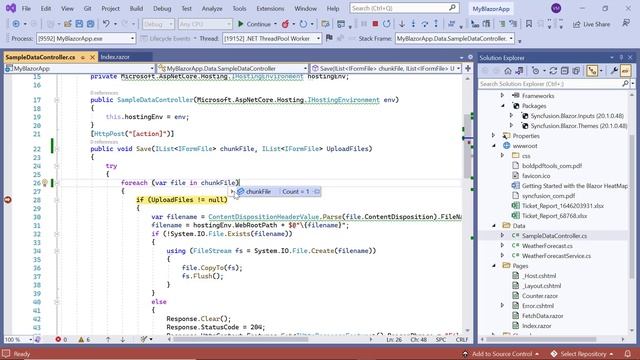Screen dimensions: 640x360
Task: Click the Show Threads flag icon
Action: 329,38
